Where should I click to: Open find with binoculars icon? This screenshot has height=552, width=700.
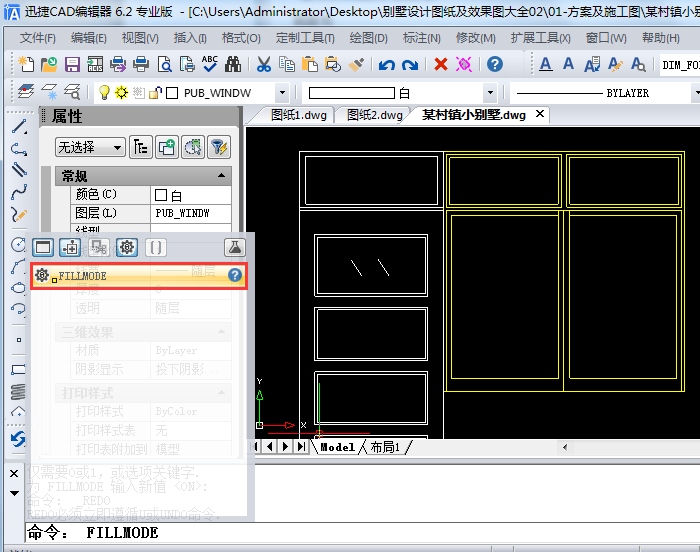coord(233,65)
